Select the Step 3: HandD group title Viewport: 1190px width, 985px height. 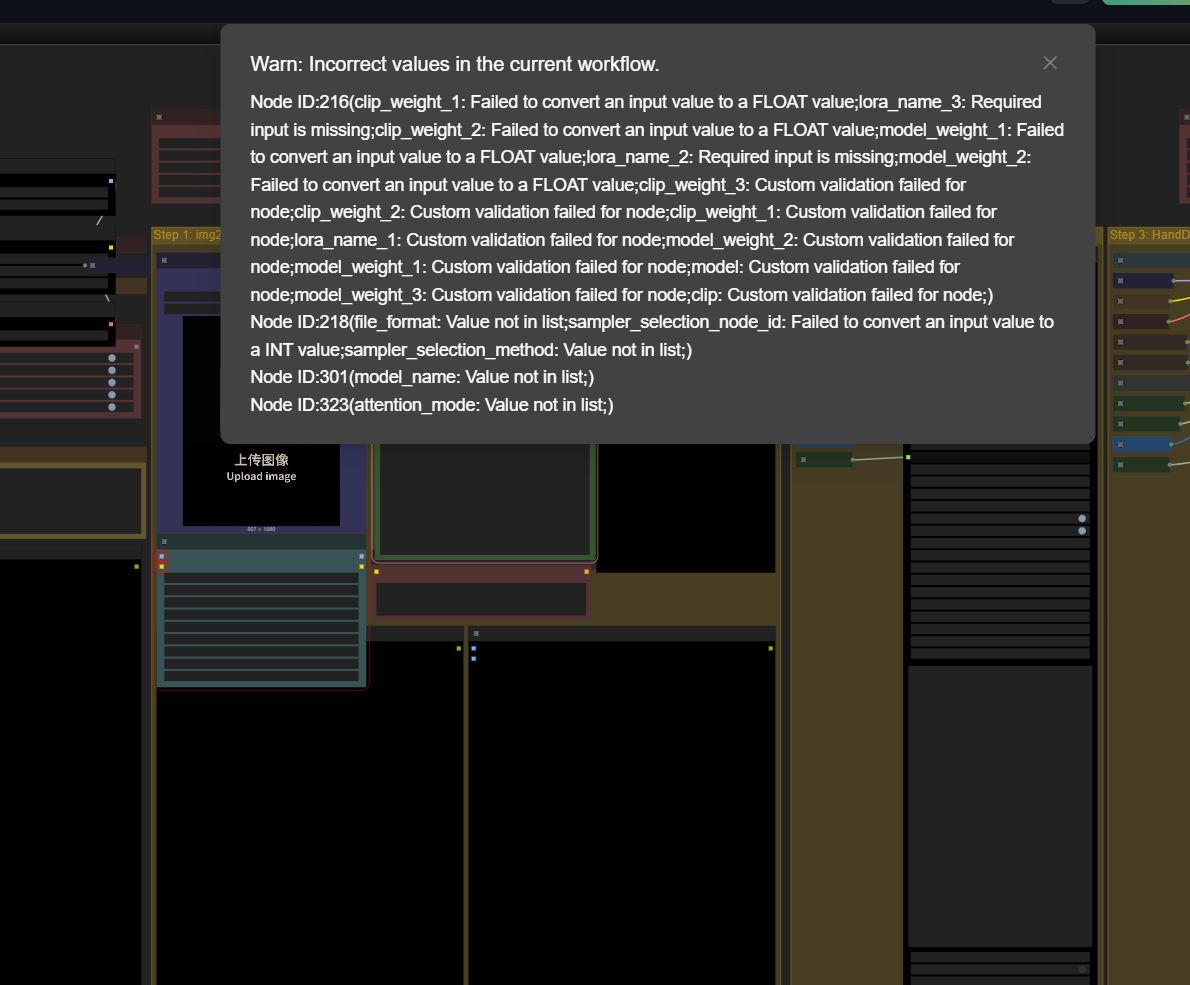point(1149,235)
